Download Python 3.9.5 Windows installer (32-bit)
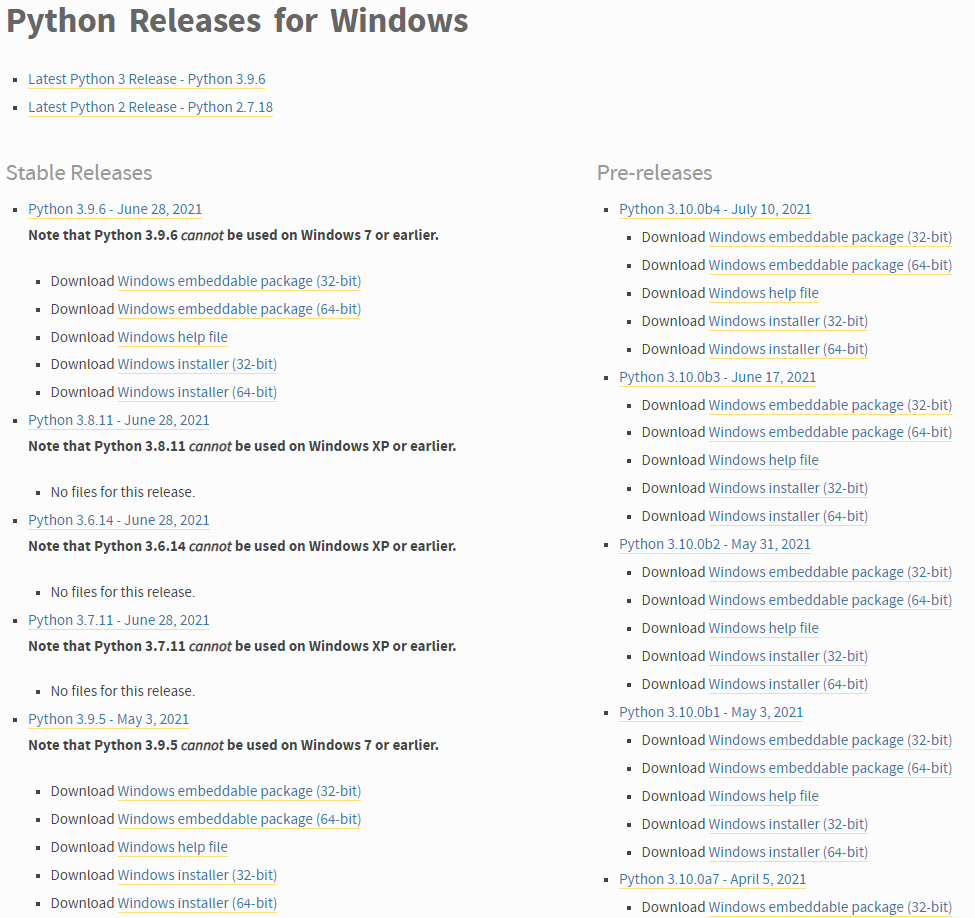This screenshot has width=975, height=918. 197,876
